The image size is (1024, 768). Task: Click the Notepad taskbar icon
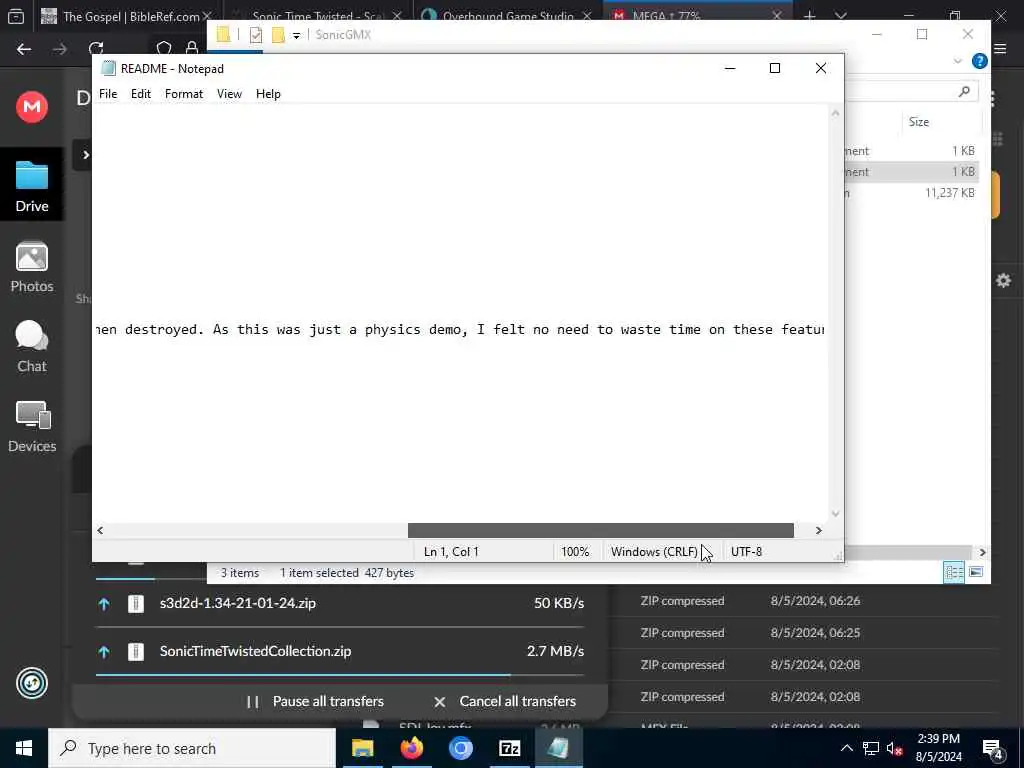point(558,748)
